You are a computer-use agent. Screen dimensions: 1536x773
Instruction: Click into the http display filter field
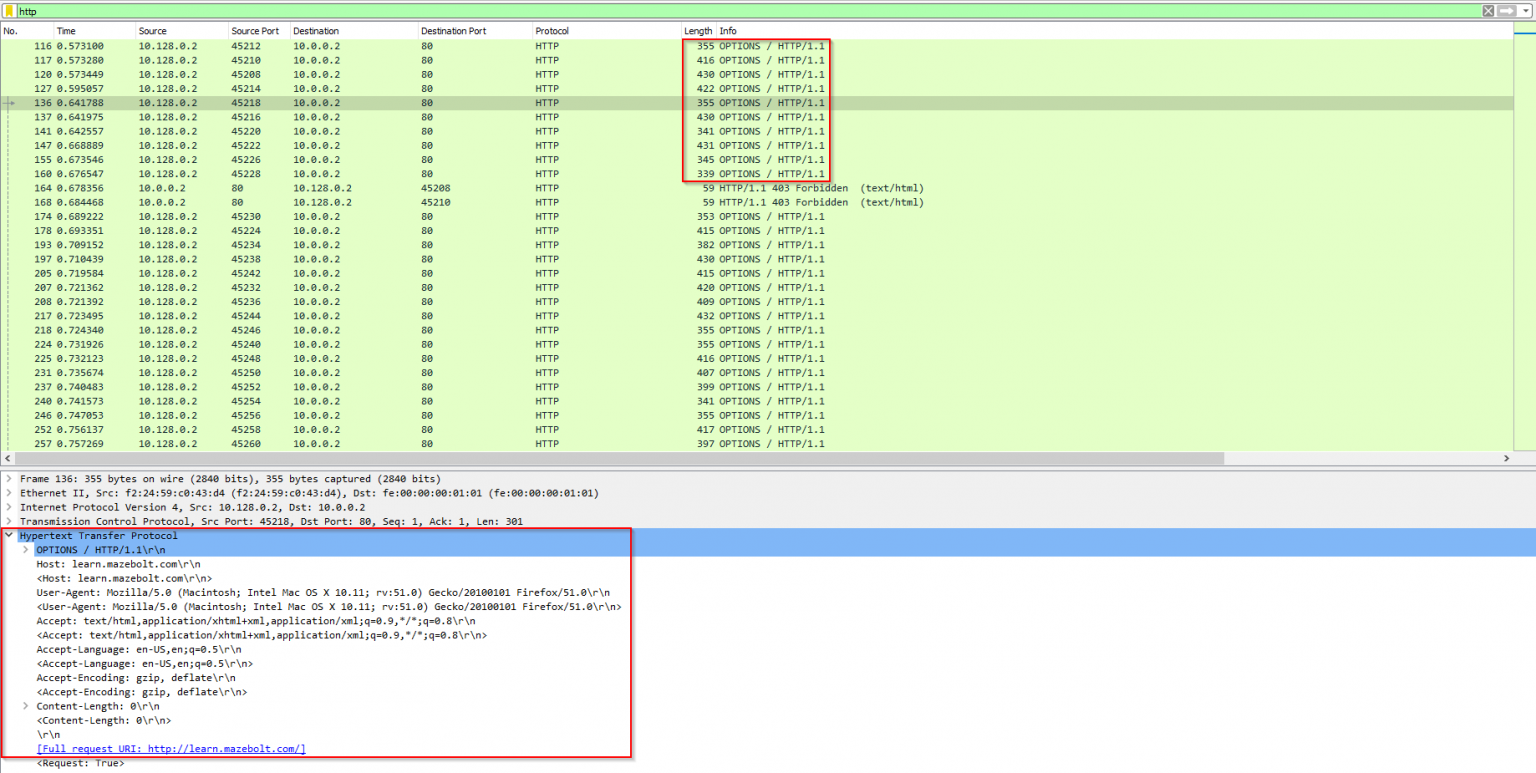pyautogui.click(x=700, y=11)
